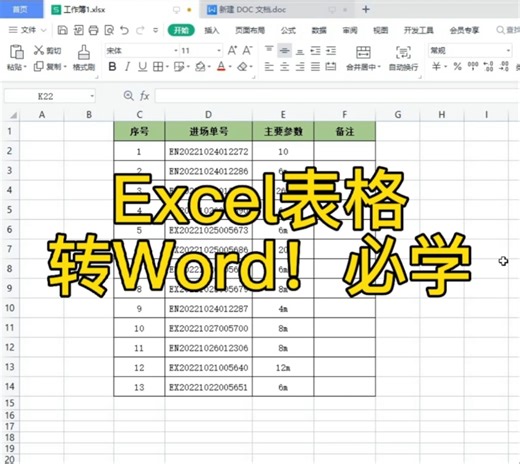Viewport: 520px width, 464px height.
Task: Open the number format dropdown 常规
Action: coord(508,51)
